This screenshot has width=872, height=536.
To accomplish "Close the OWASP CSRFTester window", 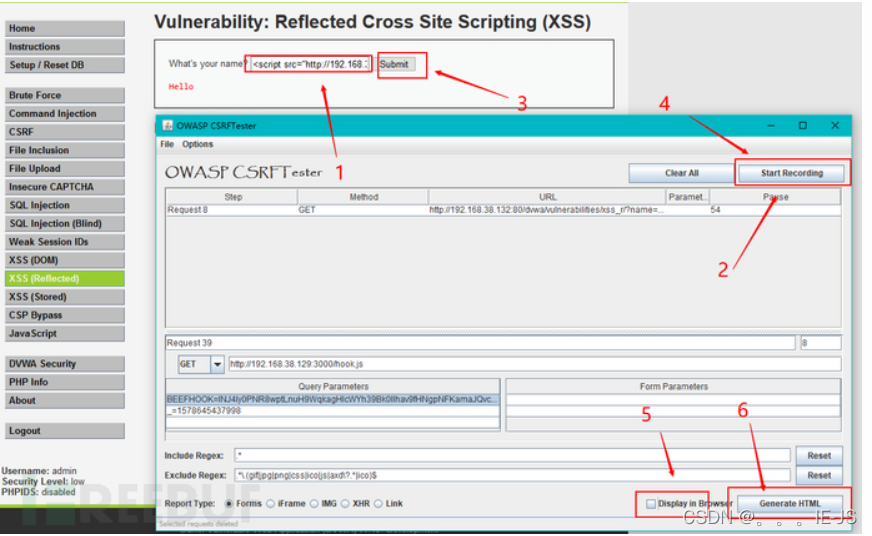I will [835, 126].
